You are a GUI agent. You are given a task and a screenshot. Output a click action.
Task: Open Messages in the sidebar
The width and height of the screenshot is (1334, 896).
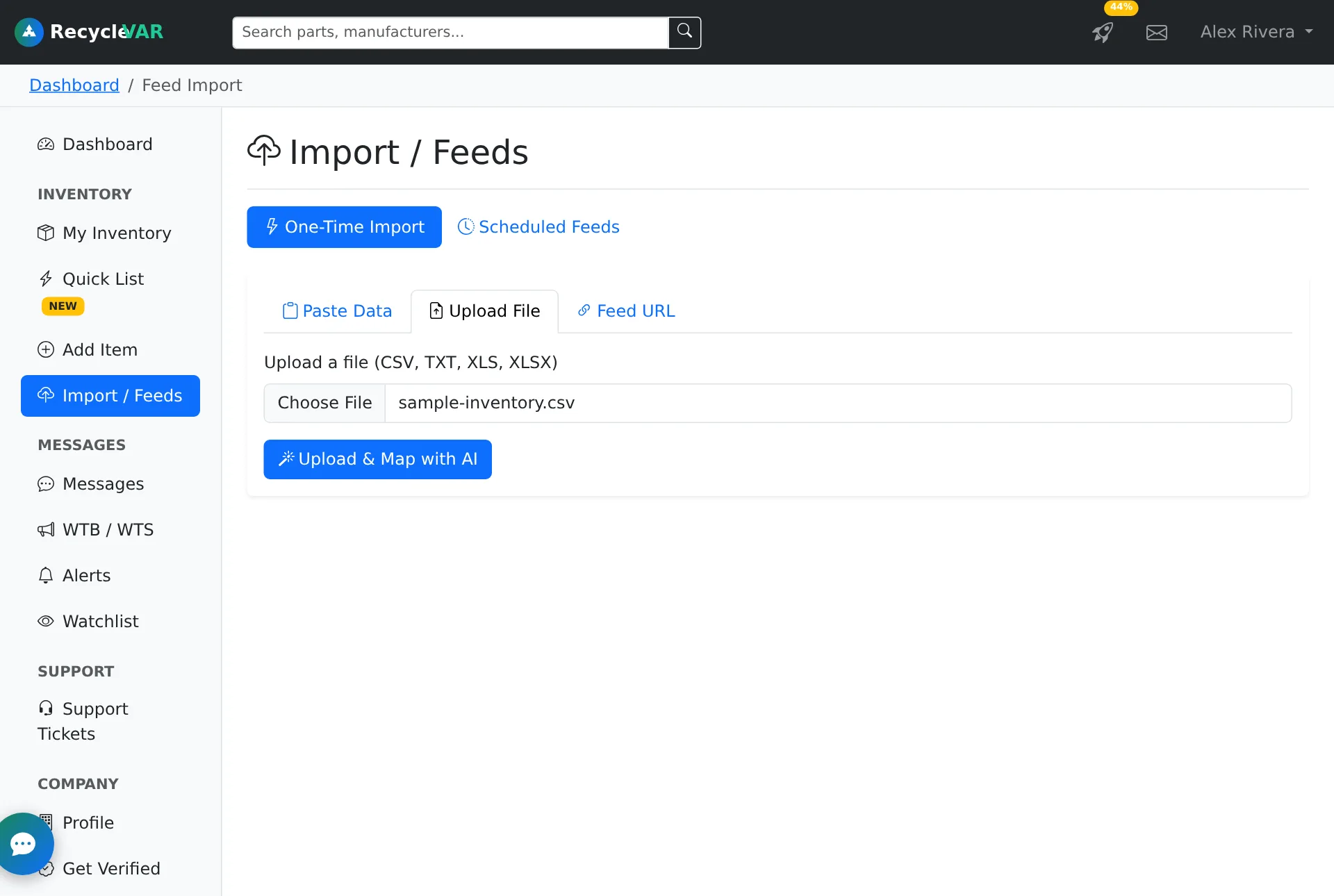(x=110, y=483)
